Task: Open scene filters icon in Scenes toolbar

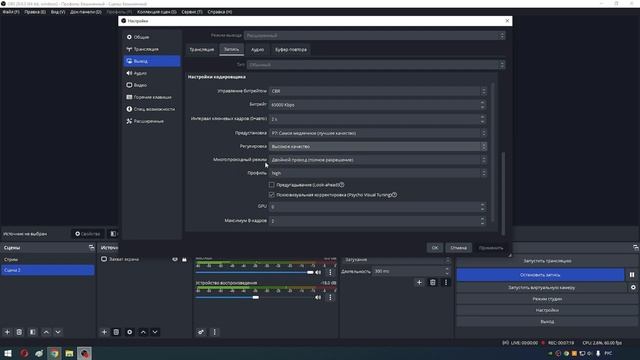Action: point(33,332)
